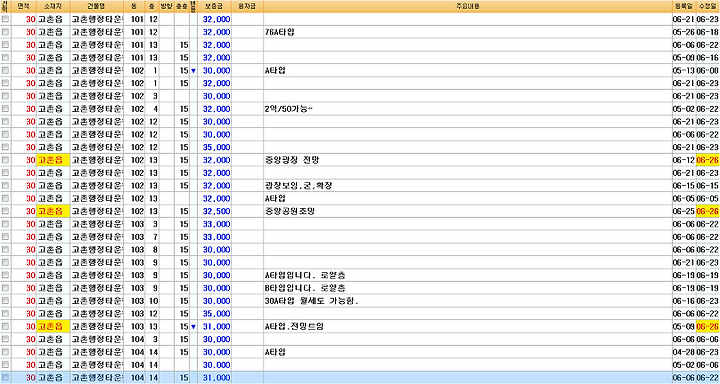This screenshot has height=384, width=720.
Task: Tick the checkbox for the A타입,전망트임 row
Action: click(x=5, y=327)
